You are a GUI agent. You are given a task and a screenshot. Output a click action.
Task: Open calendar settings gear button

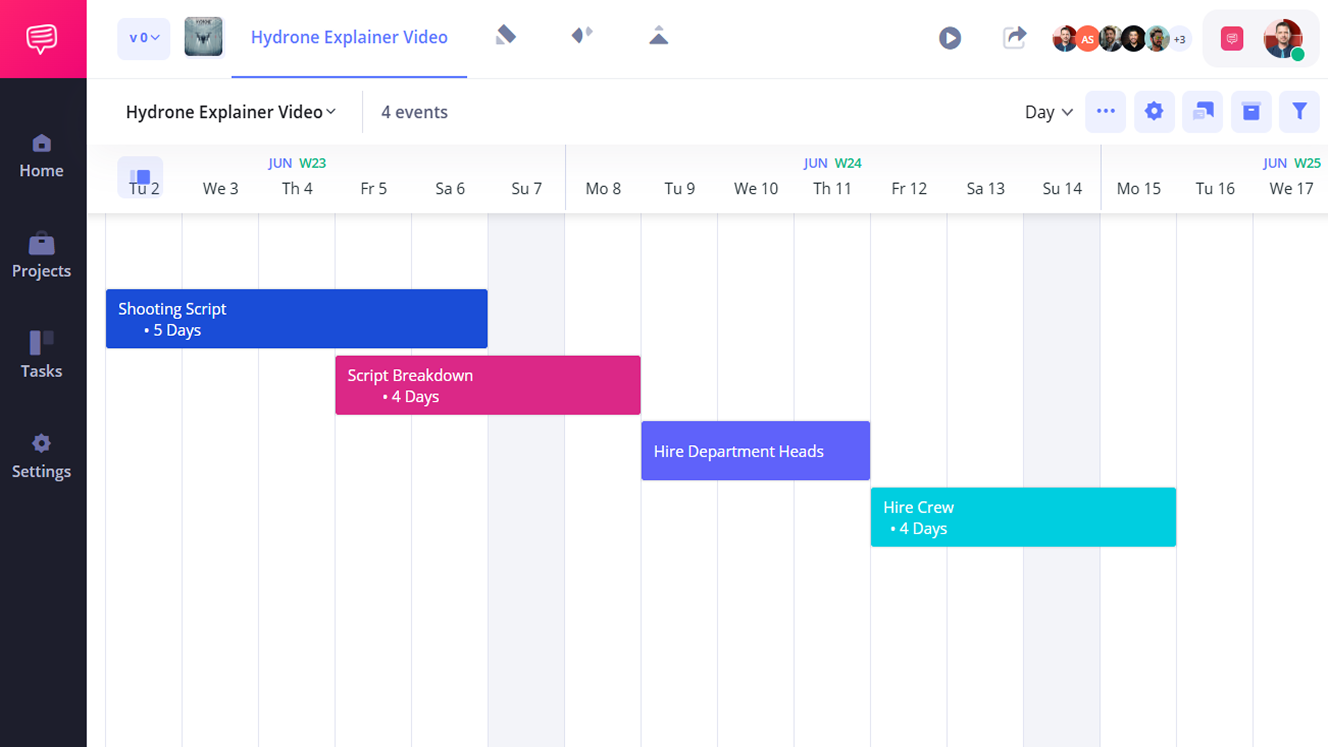(1154, 112)
